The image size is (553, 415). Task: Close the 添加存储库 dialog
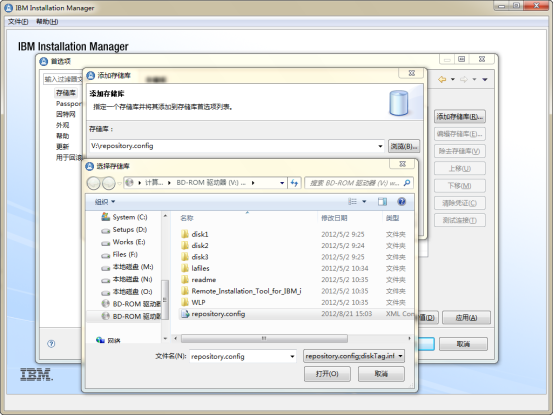(412, 73)
